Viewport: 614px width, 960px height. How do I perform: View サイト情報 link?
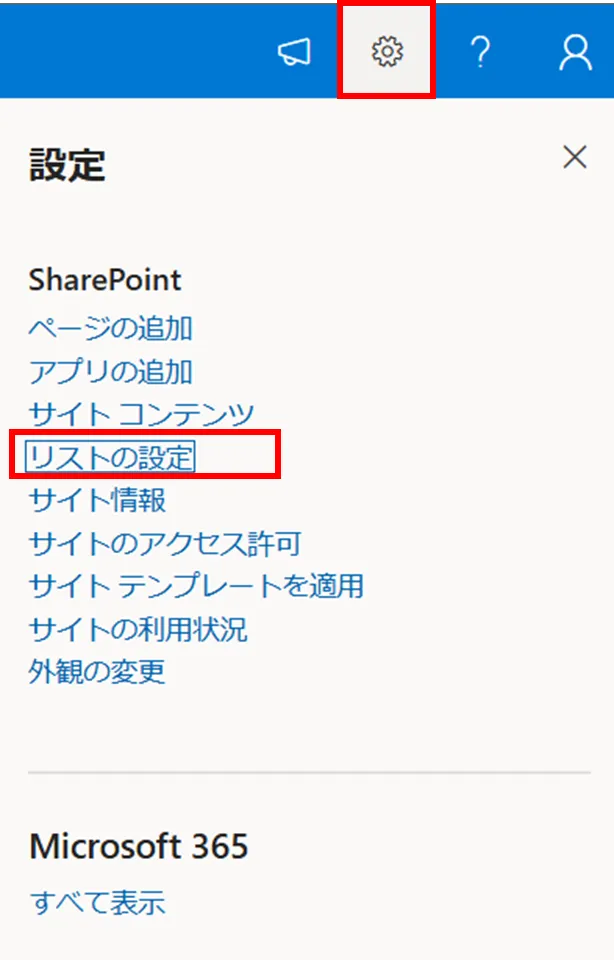tap(97, 499)
